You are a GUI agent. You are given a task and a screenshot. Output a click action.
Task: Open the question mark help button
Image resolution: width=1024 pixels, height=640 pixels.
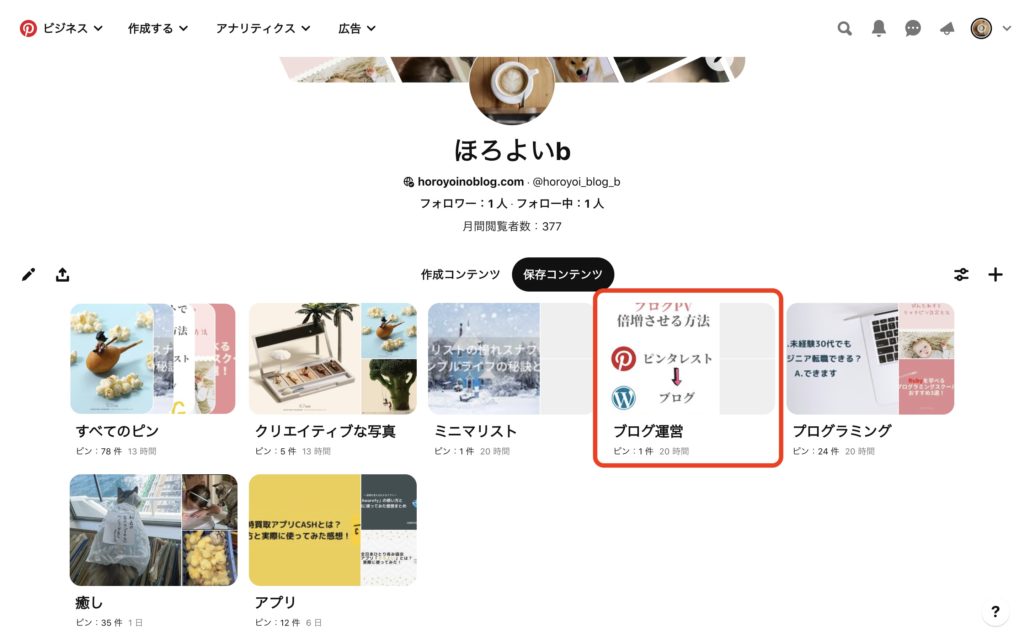tap(995, 611)
